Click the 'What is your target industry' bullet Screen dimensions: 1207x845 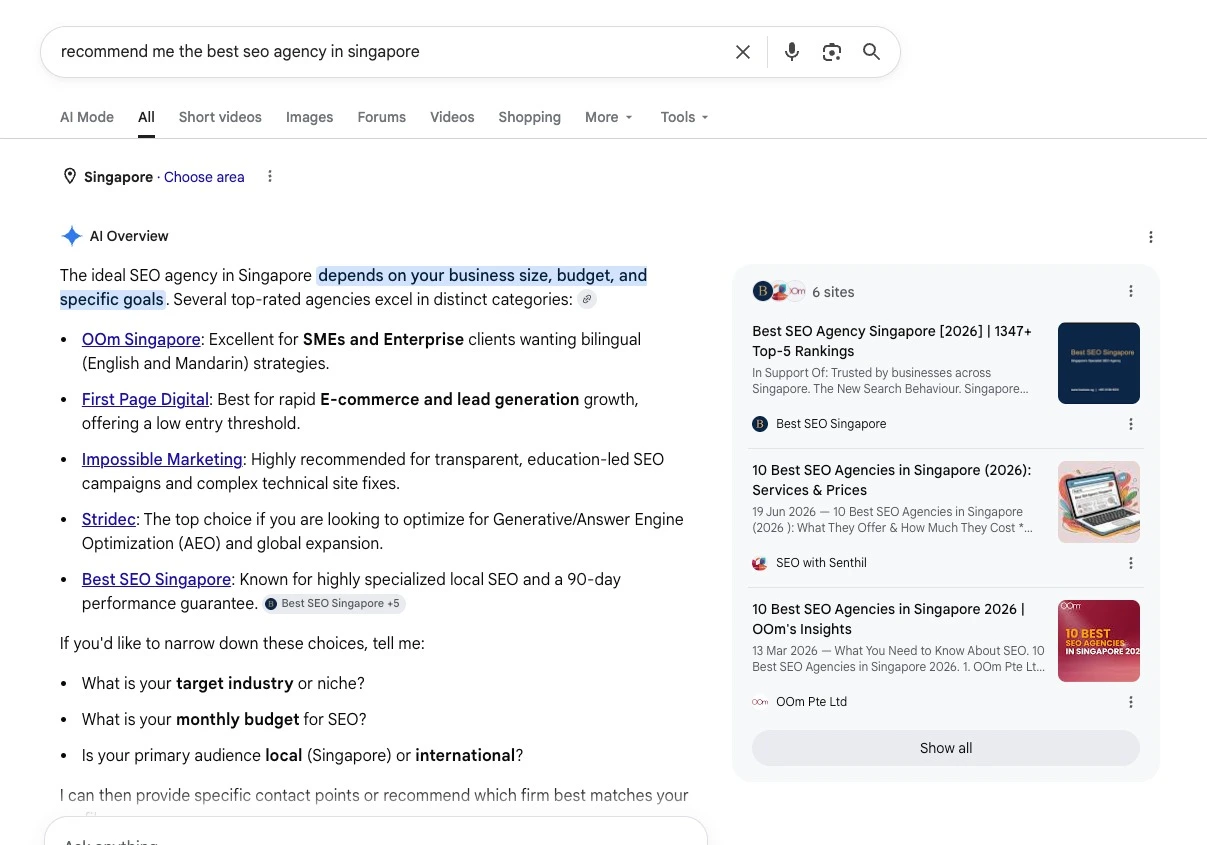pyautogui.click(x=223, y=683)
